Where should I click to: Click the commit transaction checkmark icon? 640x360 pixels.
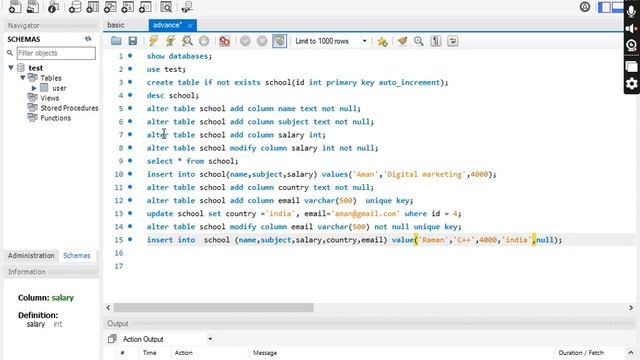click(245, 41)
